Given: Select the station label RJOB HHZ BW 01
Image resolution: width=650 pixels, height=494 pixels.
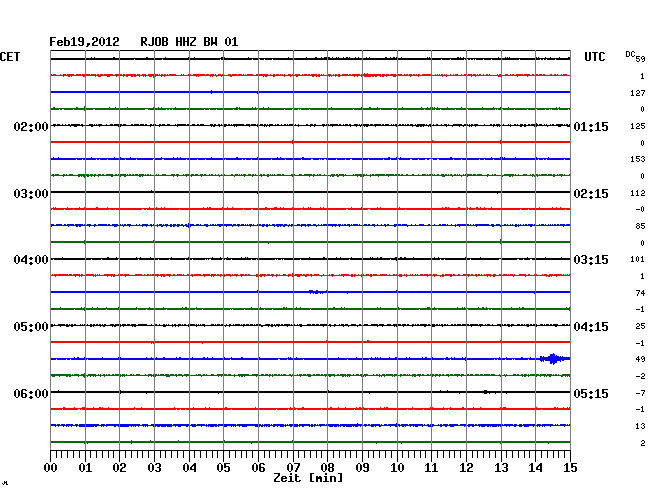Looking at the screenshot, I should (x=189, y=42).
